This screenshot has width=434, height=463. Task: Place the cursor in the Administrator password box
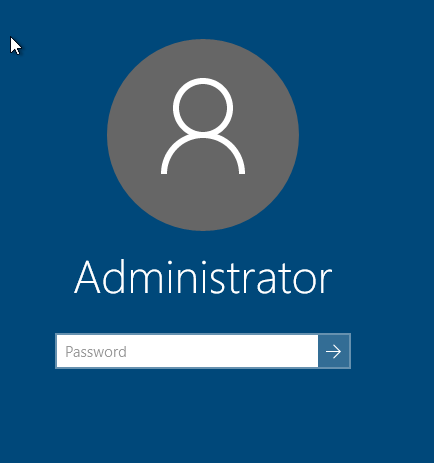pyautogui.click(x=187, y=351)
